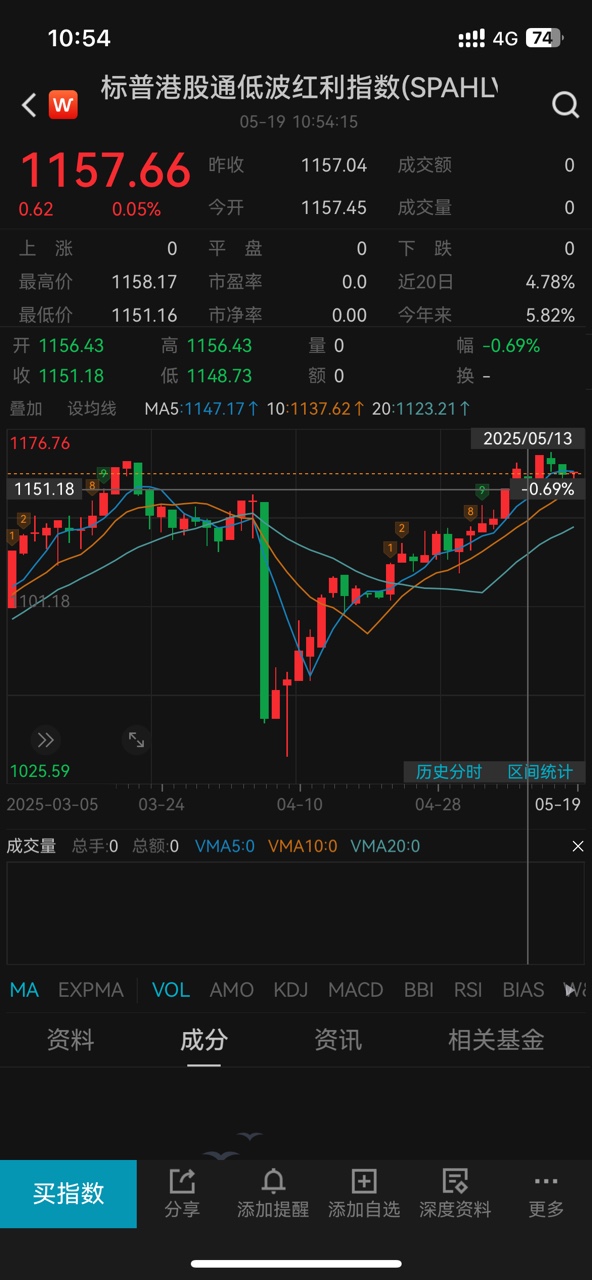Viewport: 592px width, 1280px height.
Task: Tap the VMA20:0 label
Action: pos(385,846)
